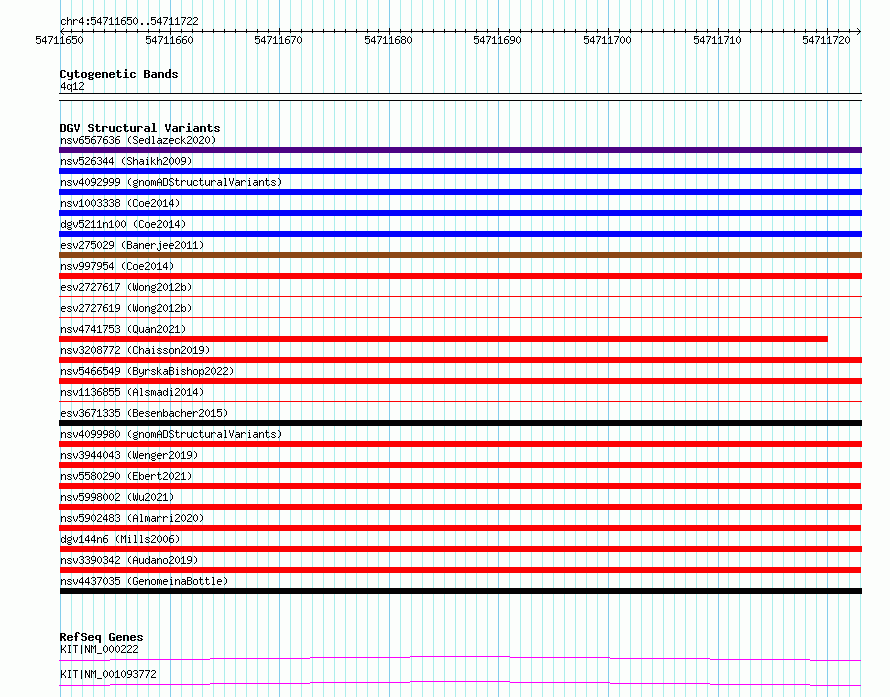Click the Cytogenetic Bands track title
Screen dimensions: 890x697
(x=119, y=74)
